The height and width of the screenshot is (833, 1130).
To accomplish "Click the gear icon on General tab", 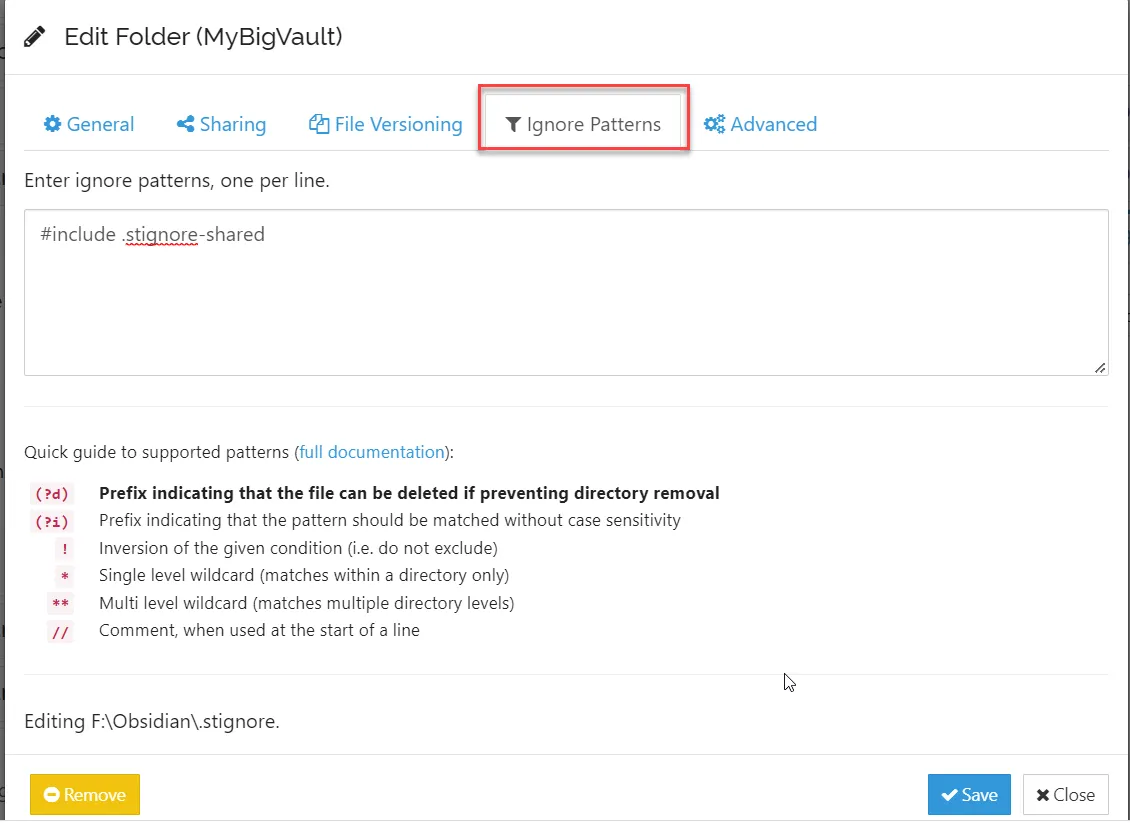I will coord(53,124).
